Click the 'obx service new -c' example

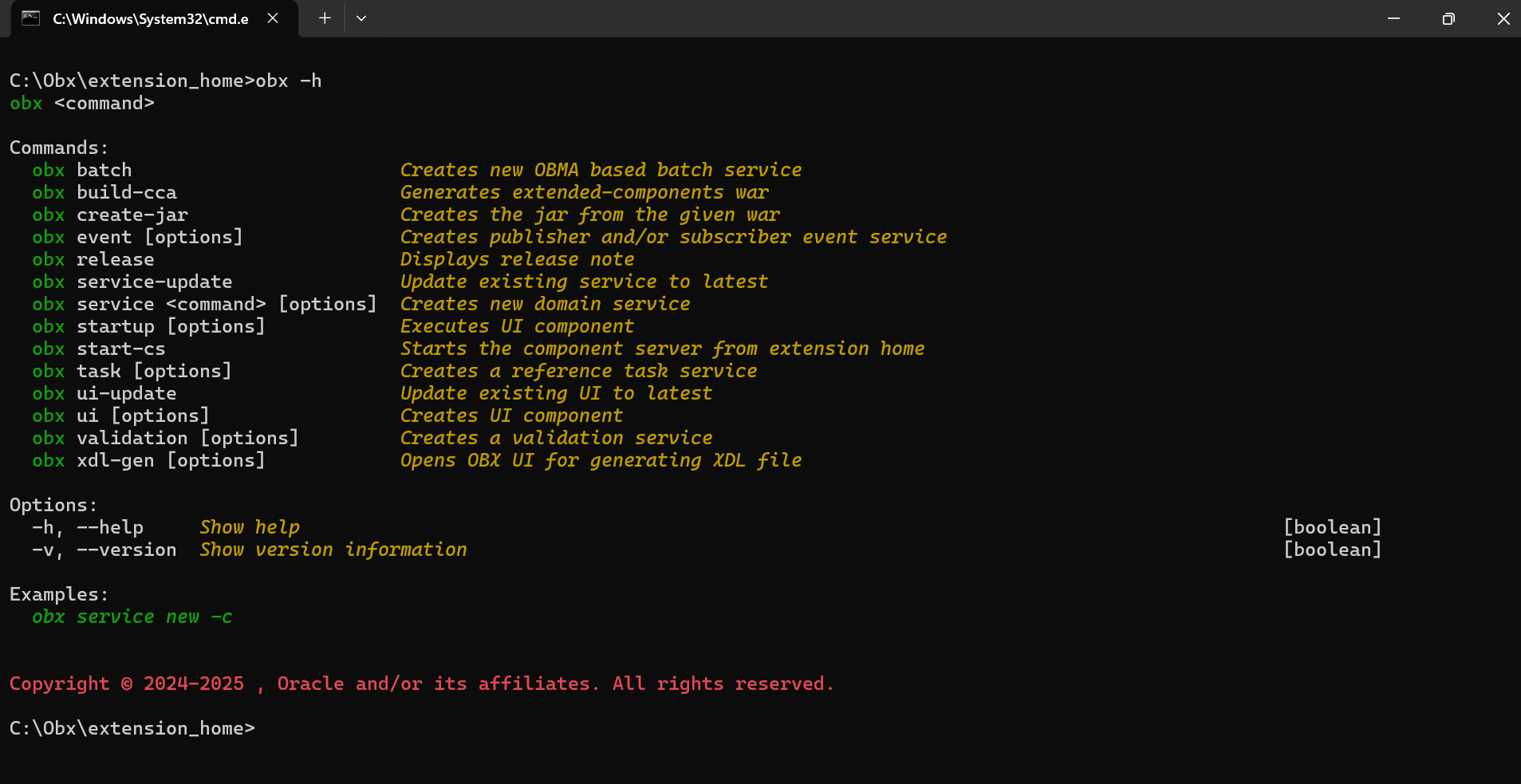click(132, 617)
